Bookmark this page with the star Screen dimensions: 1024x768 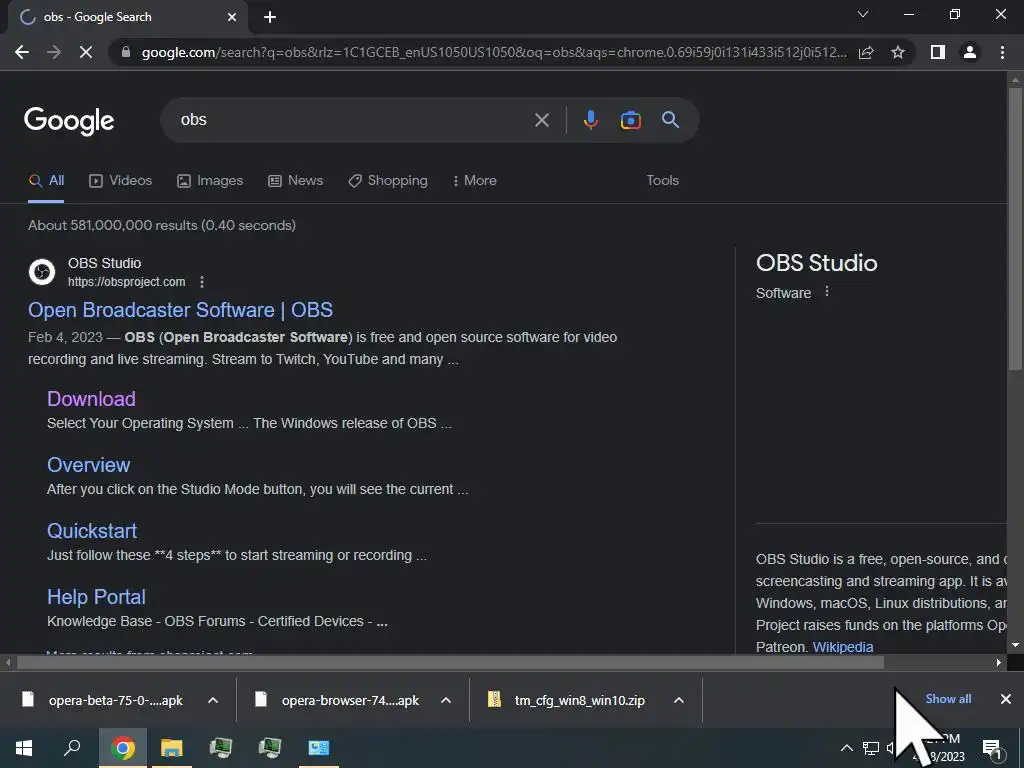pyautogui.click(x=898, y=52)
